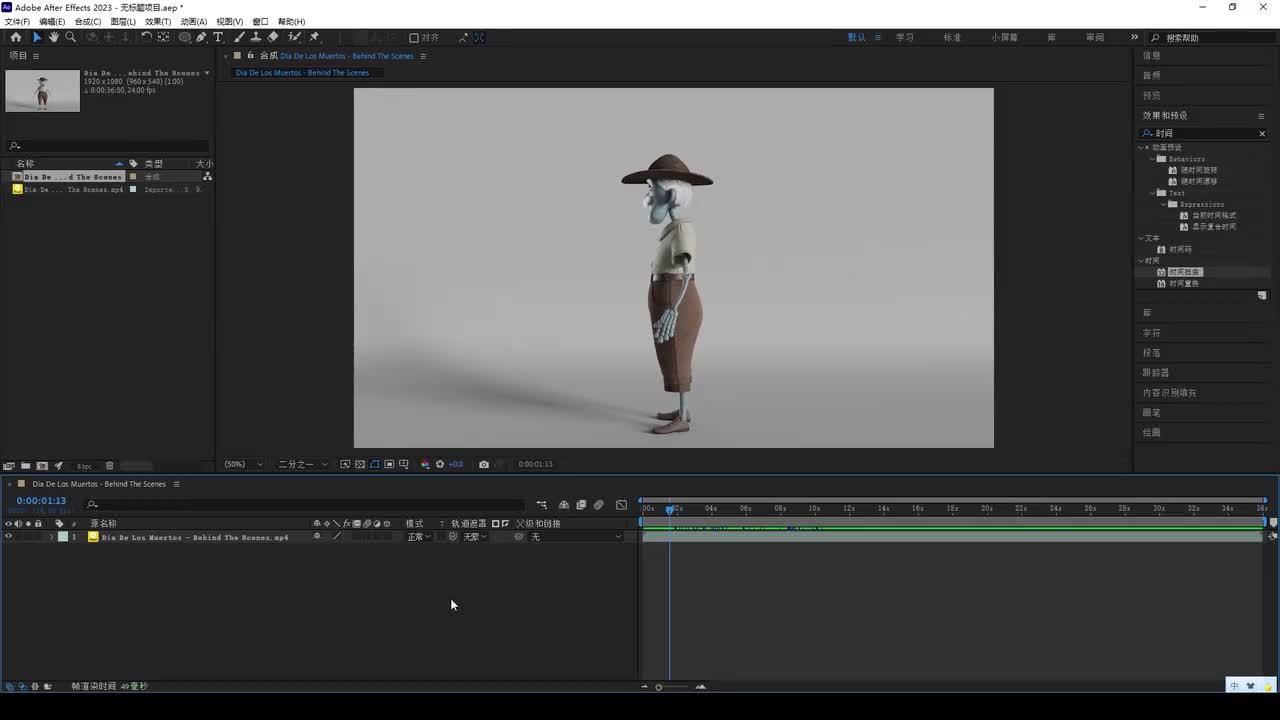This screenshot has height=720, width=1280.
Task: Select the Puppet Pin tool
Action: tap(315, 37)
